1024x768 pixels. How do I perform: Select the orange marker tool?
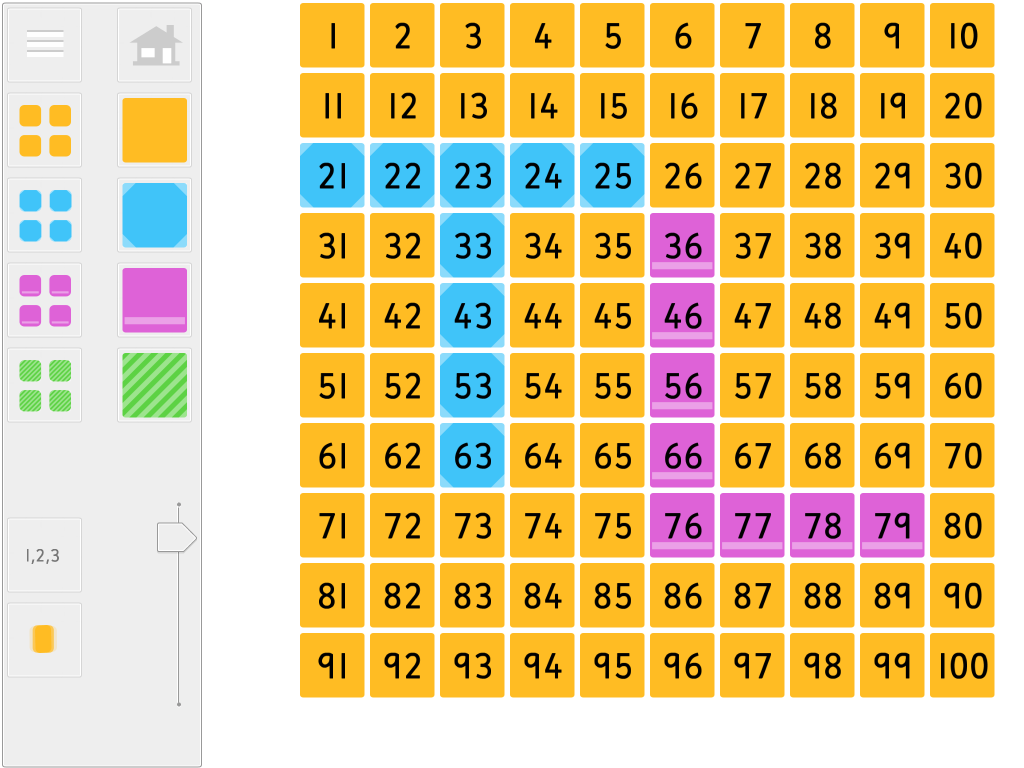44,639
